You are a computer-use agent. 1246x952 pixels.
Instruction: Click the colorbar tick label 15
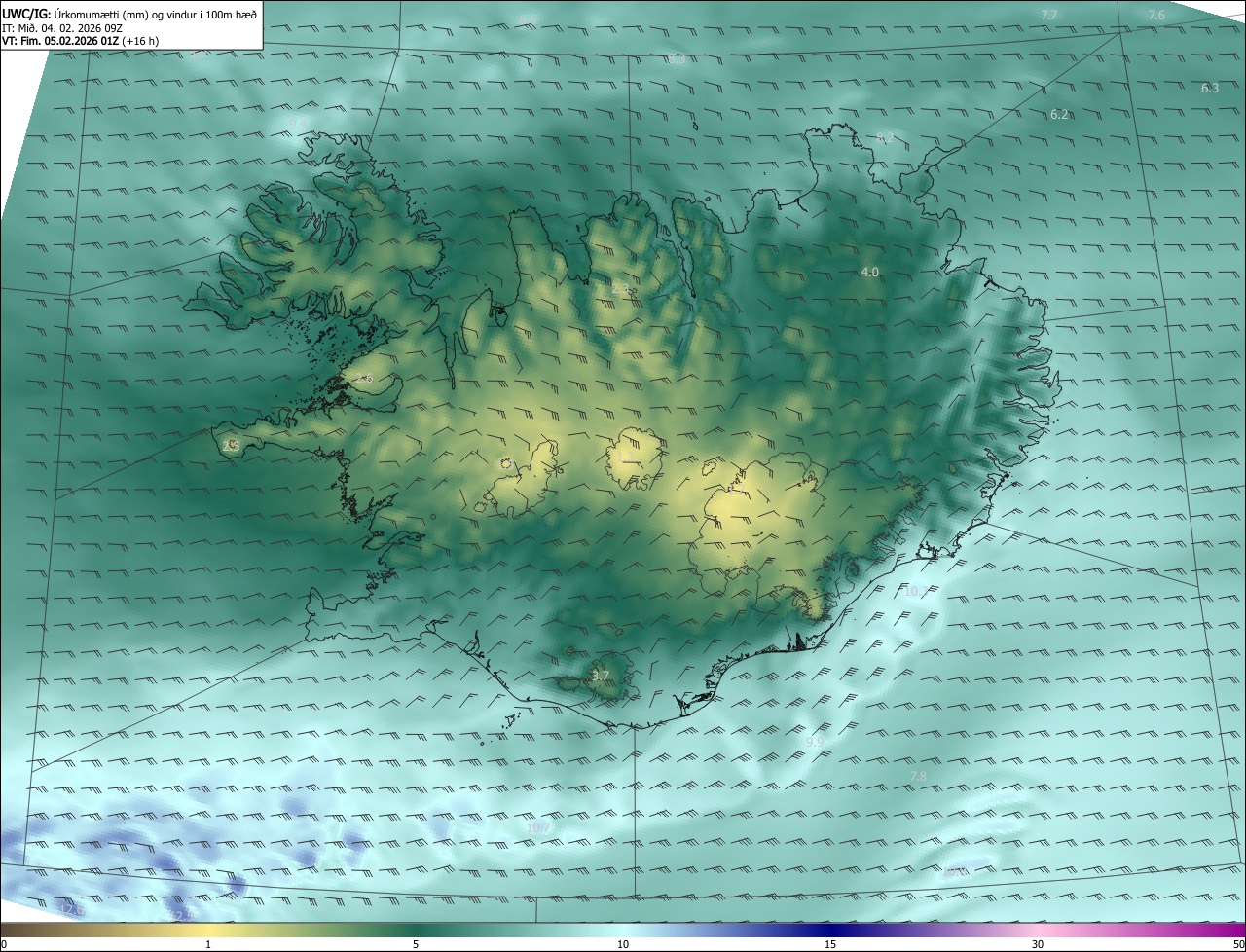830,945
